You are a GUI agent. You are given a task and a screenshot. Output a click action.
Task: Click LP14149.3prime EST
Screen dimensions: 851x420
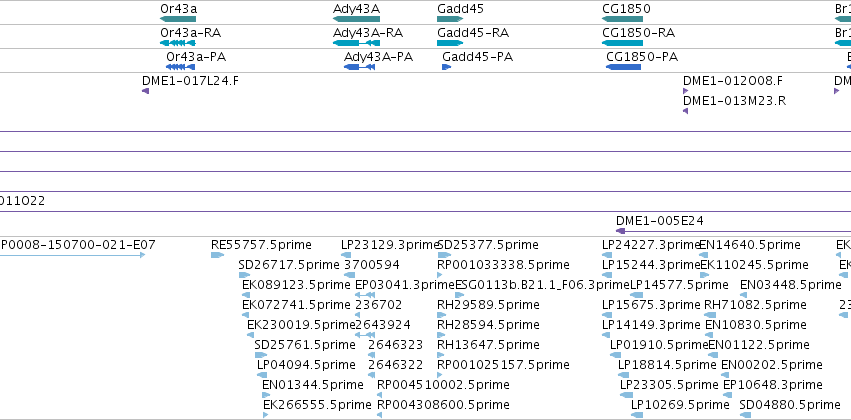click(x=606, y=335)
